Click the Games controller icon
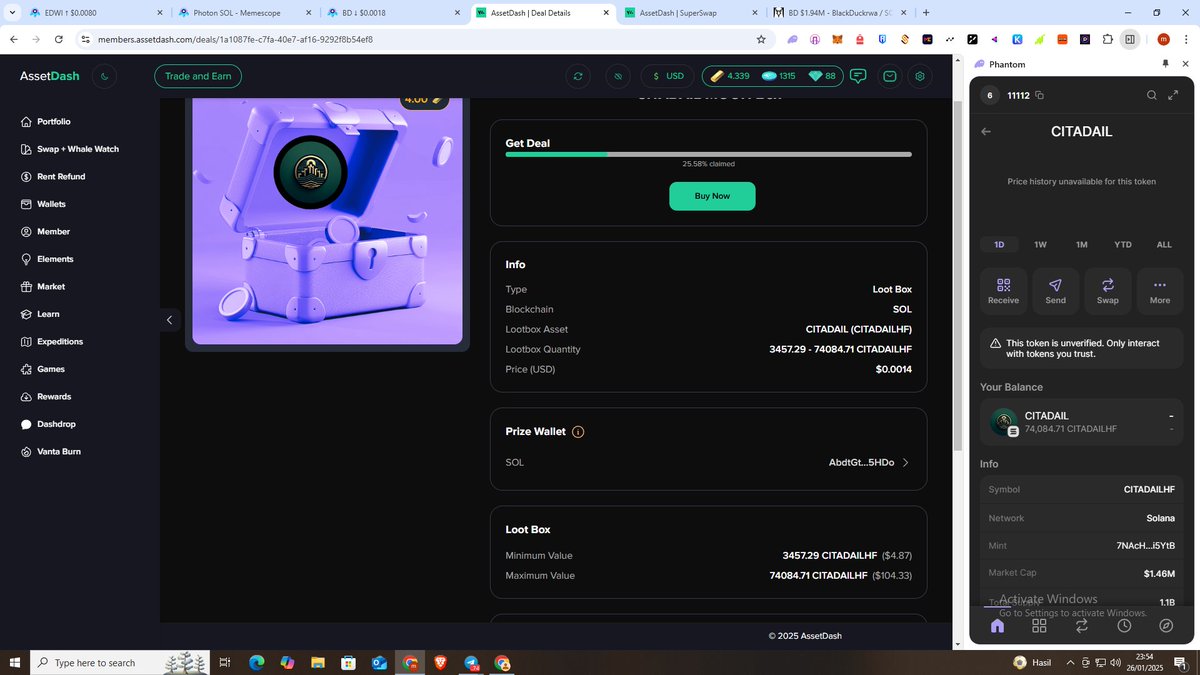Viewport: 1200px width, 675px height. coord(27,369)
